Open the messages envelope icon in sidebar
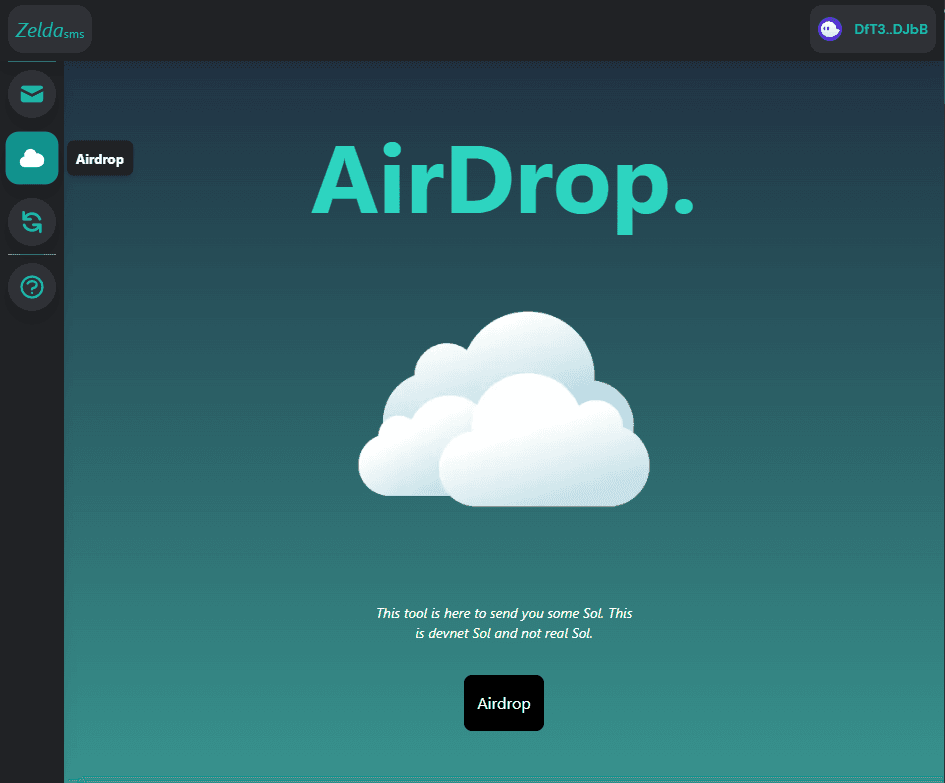 [x=32, y=94]
